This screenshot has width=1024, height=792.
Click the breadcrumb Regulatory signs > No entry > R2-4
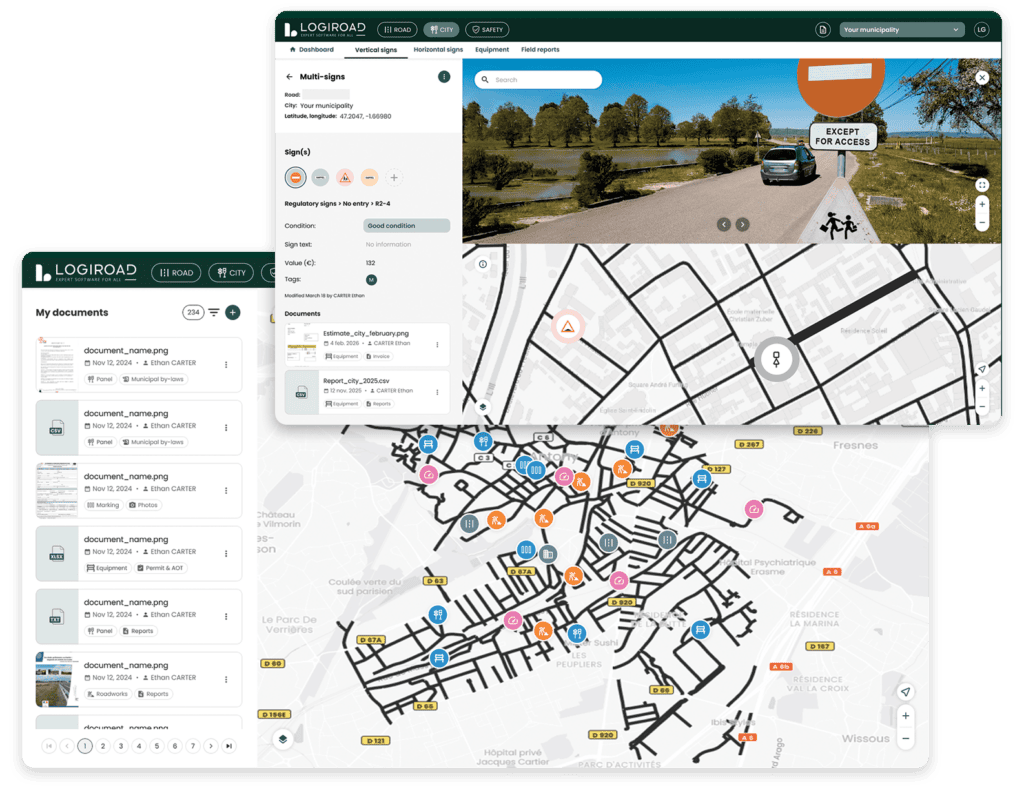pyautogui.click(x=337, y=204)
